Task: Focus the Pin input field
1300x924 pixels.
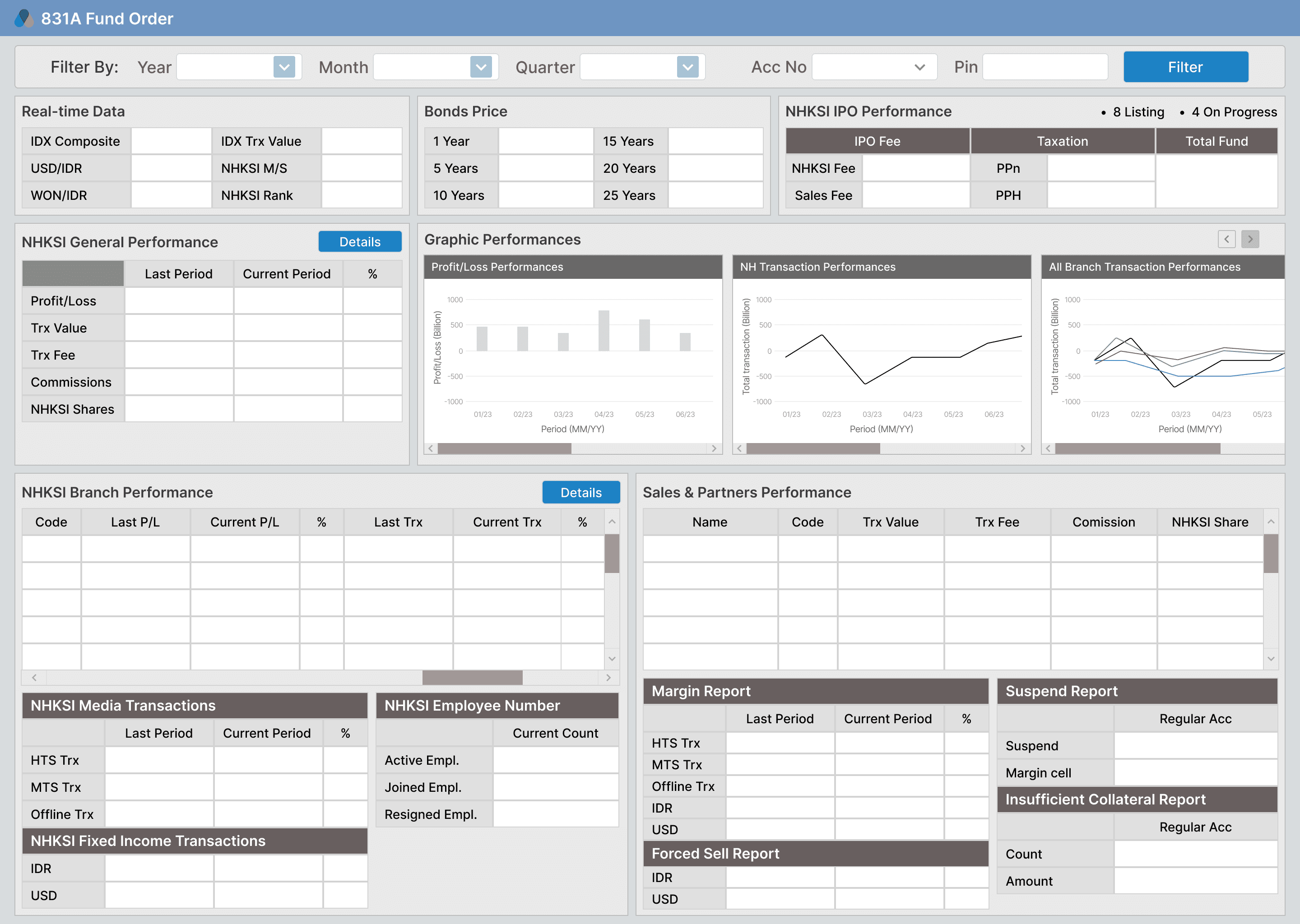Action: [x=1045, y=67]
